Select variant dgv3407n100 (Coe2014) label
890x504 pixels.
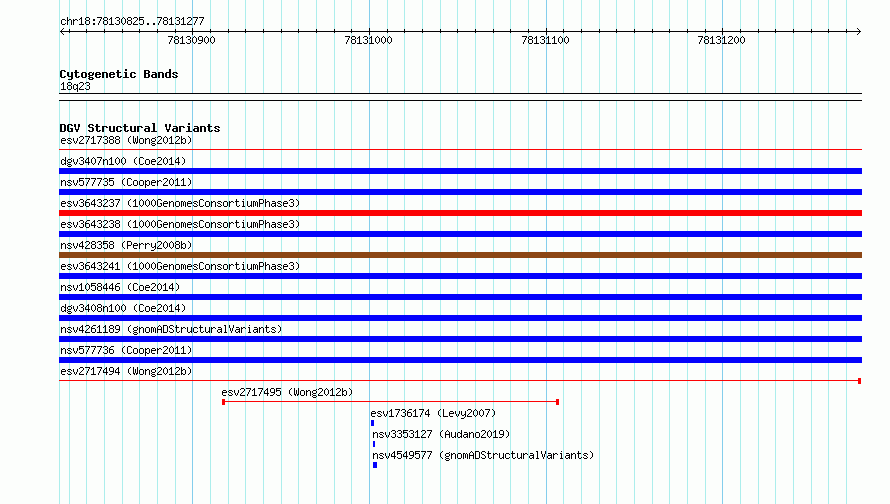(x=123, y=161)
